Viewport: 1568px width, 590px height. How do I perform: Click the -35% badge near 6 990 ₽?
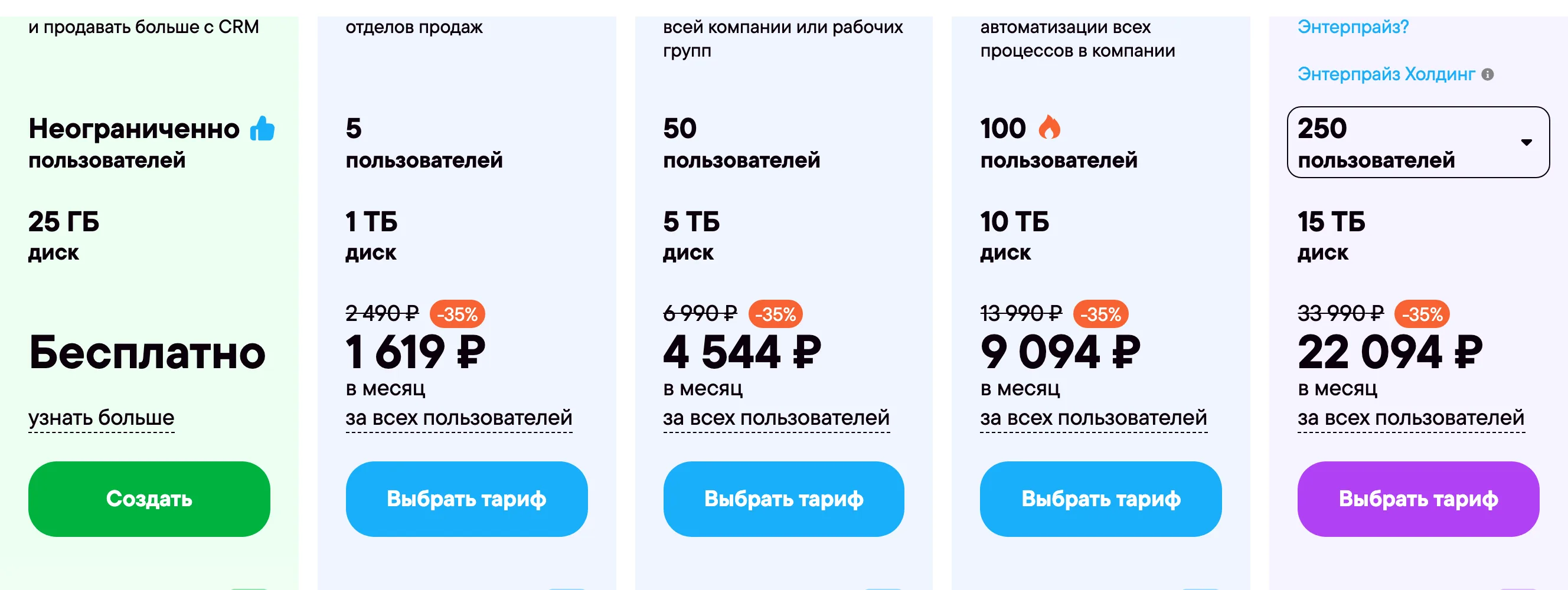(x=776, y=314)
